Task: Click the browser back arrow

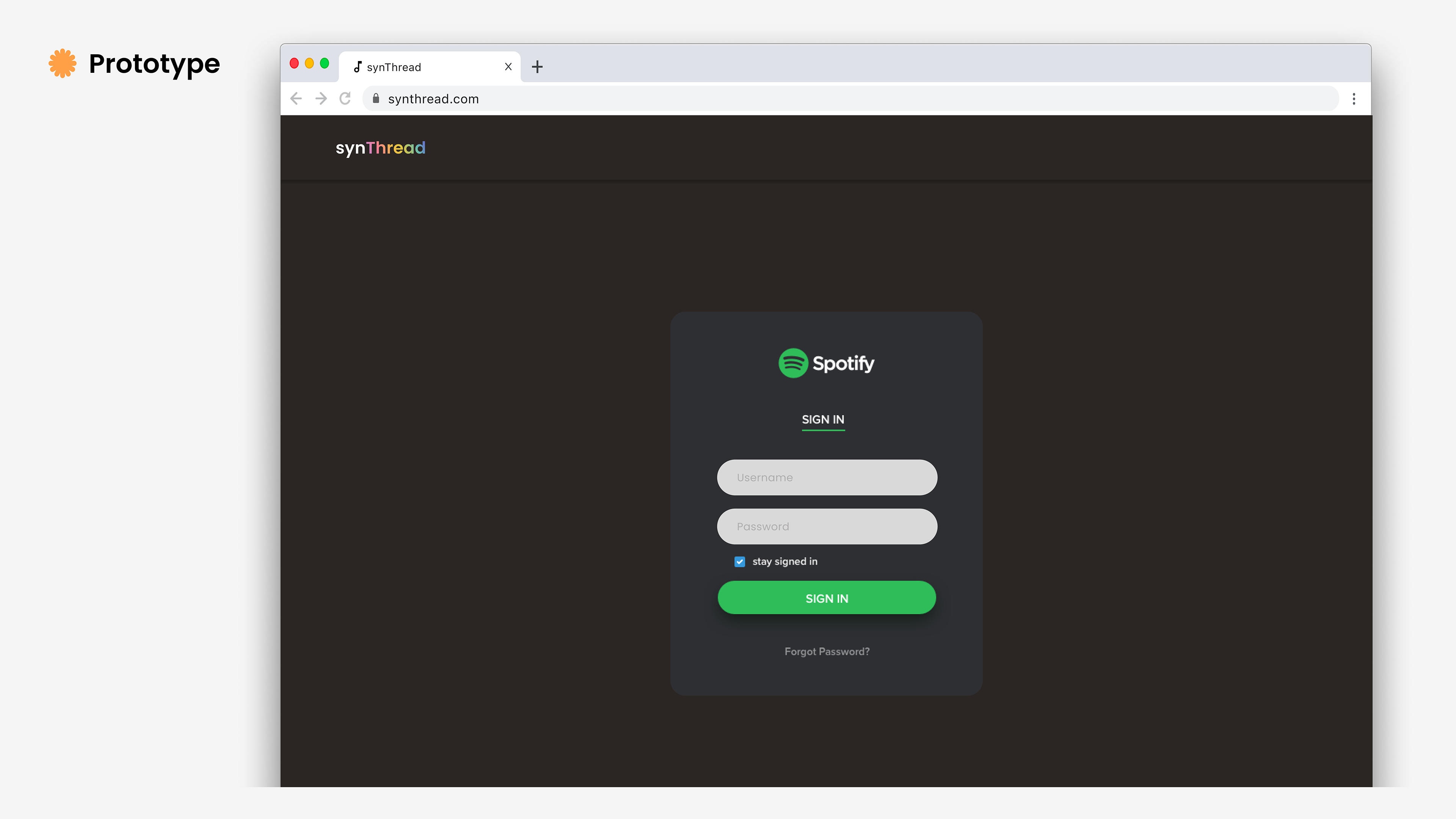Action: click(296, 99)
